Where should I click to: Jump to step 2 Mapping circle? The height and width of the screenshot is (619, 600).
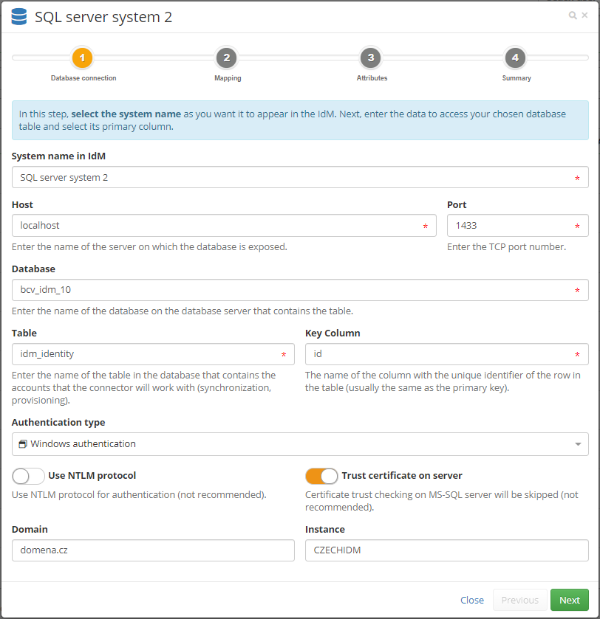click(x=227, y=58)
